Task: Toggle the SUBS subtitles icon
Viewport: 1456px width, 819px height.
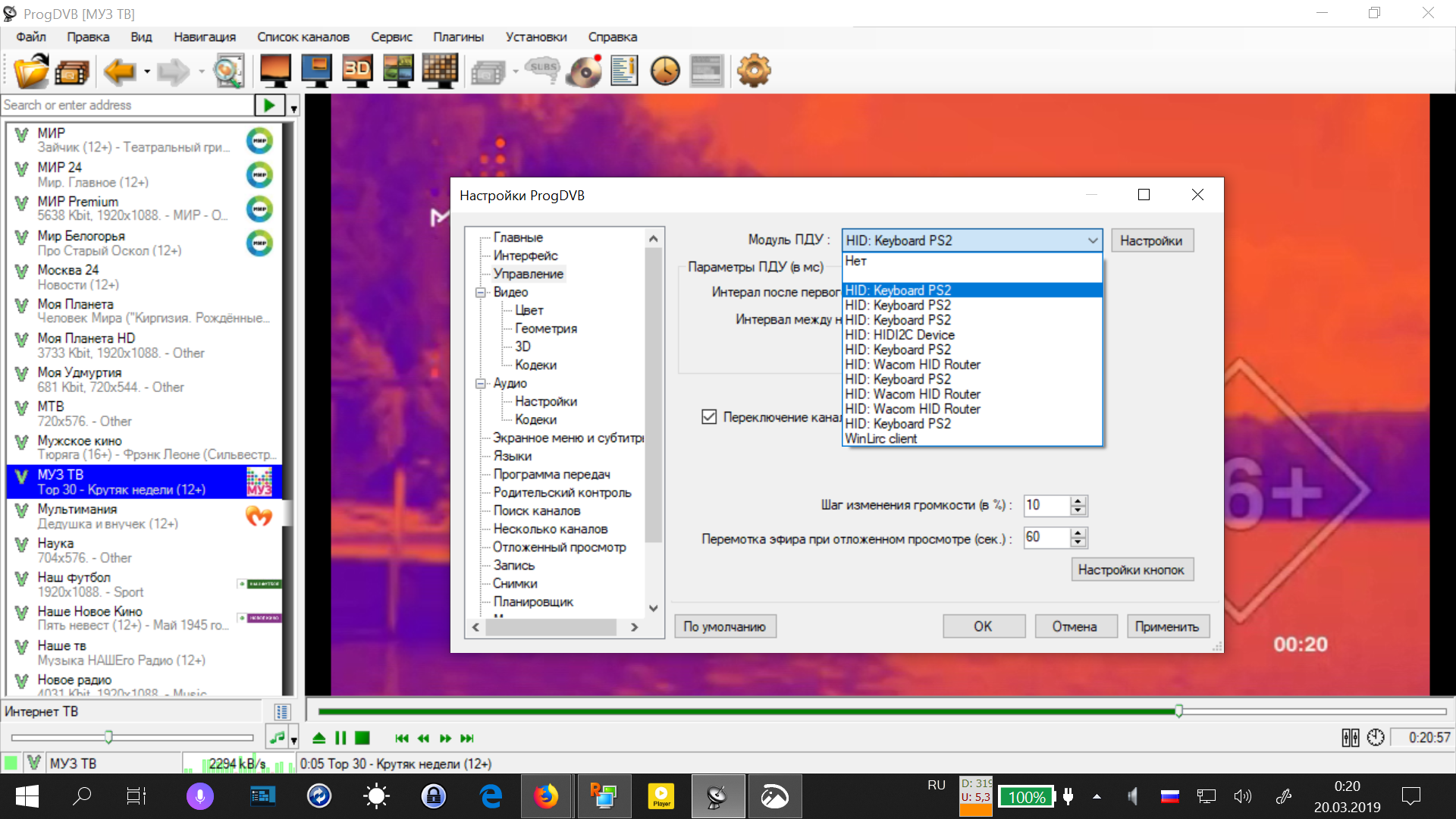Action: point(542,71)
